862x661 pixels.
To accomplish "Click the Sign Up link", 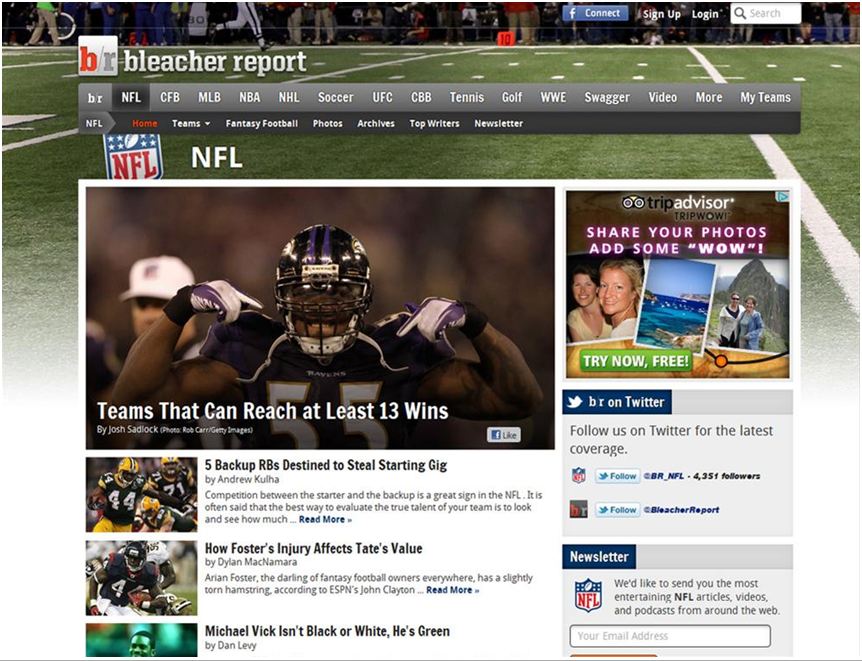I will pos(662,14).
